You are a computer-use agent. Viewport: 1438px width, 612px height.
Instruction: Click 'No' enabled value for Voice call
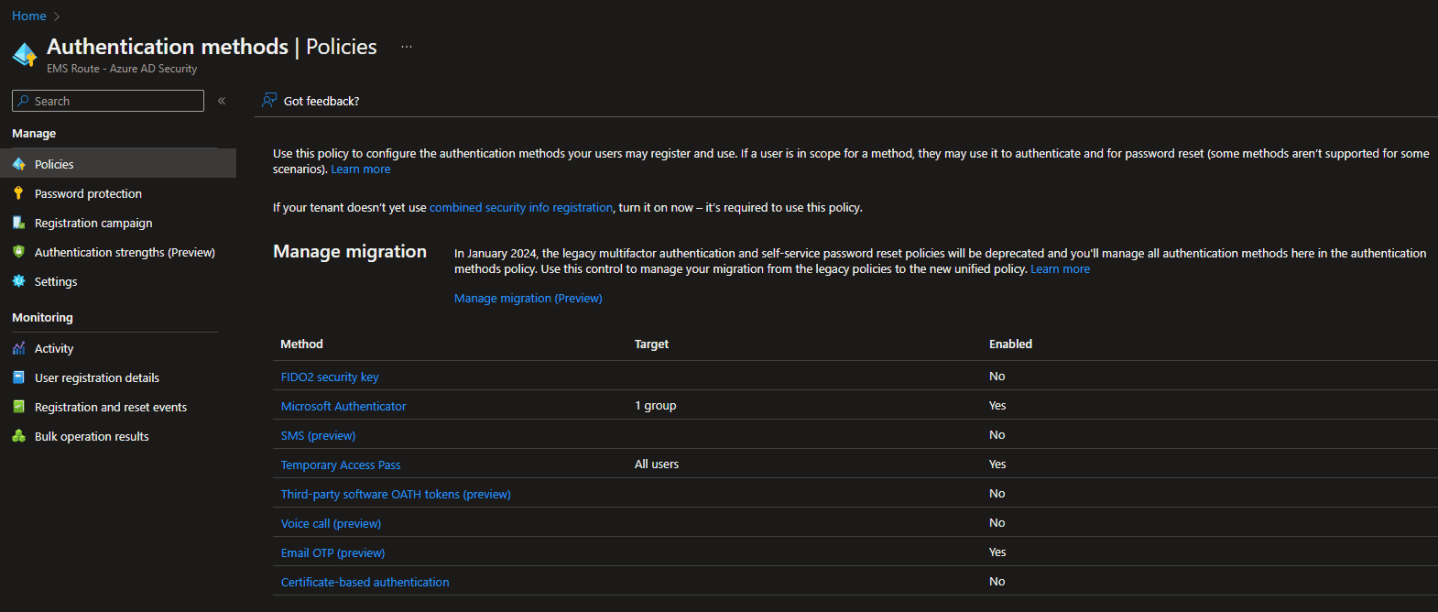click(997, 523)
